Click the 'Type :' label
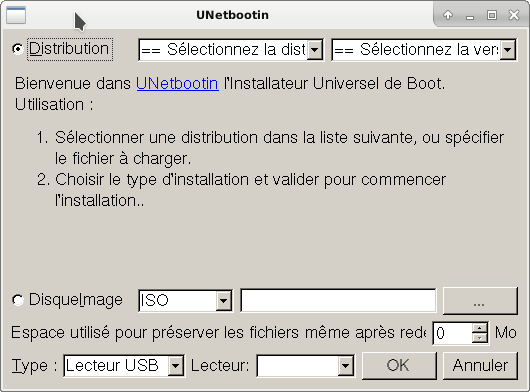Viewport: 530px width, 392px height. 35,366
